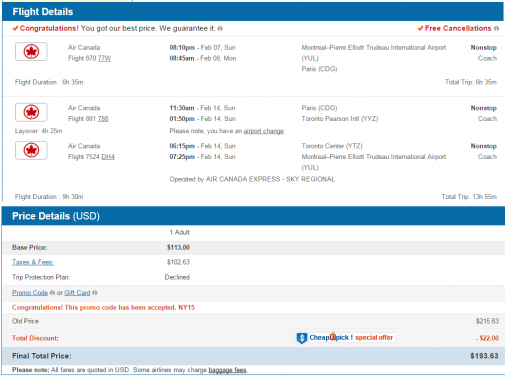Open the 77W aircraft type link
The height and width of the screenshot is (377, 505).
click(104, 58)
